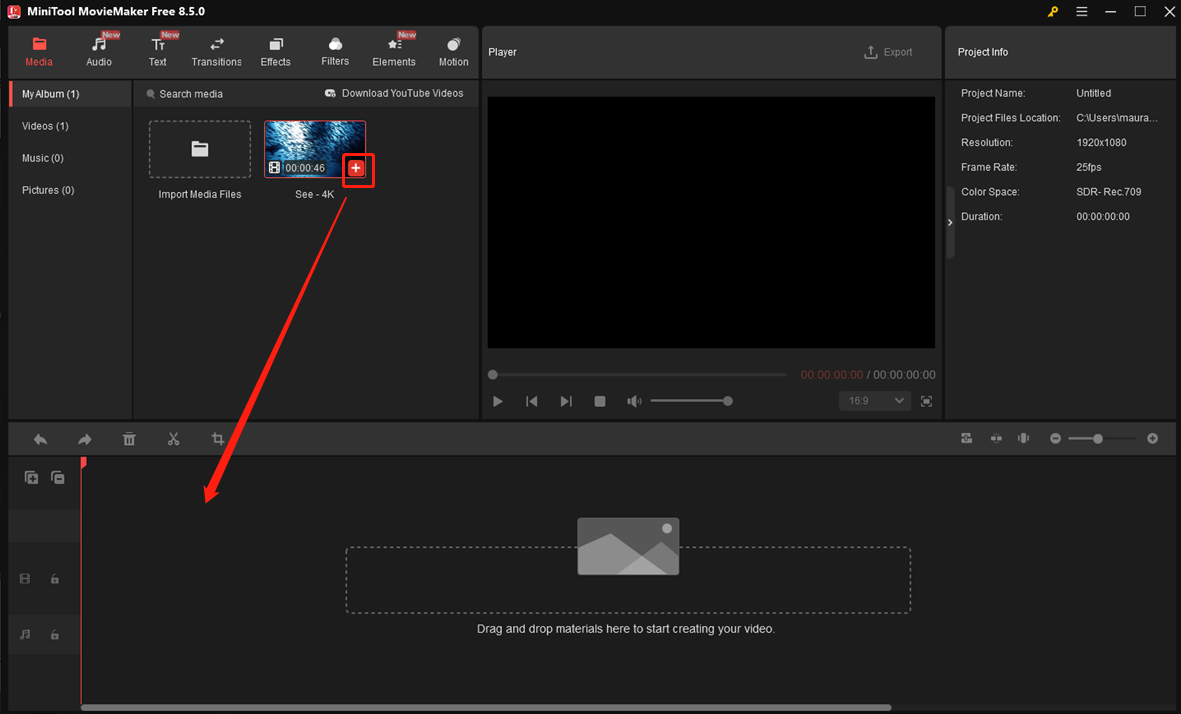This screenshot has width=1181, height=714.
Task: Expand the hidden side panel chevron near Player
Action: click(949, 223)
